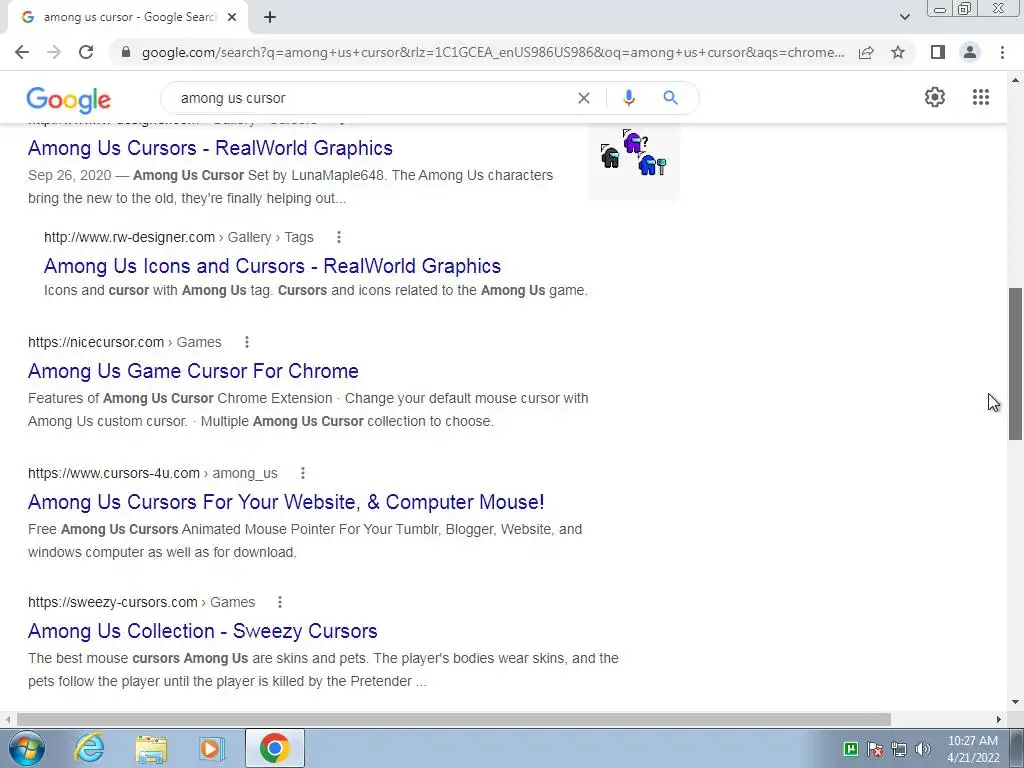Click the address bar URL
Viewport: 1024px width, 768px height.
pos(493,52)
